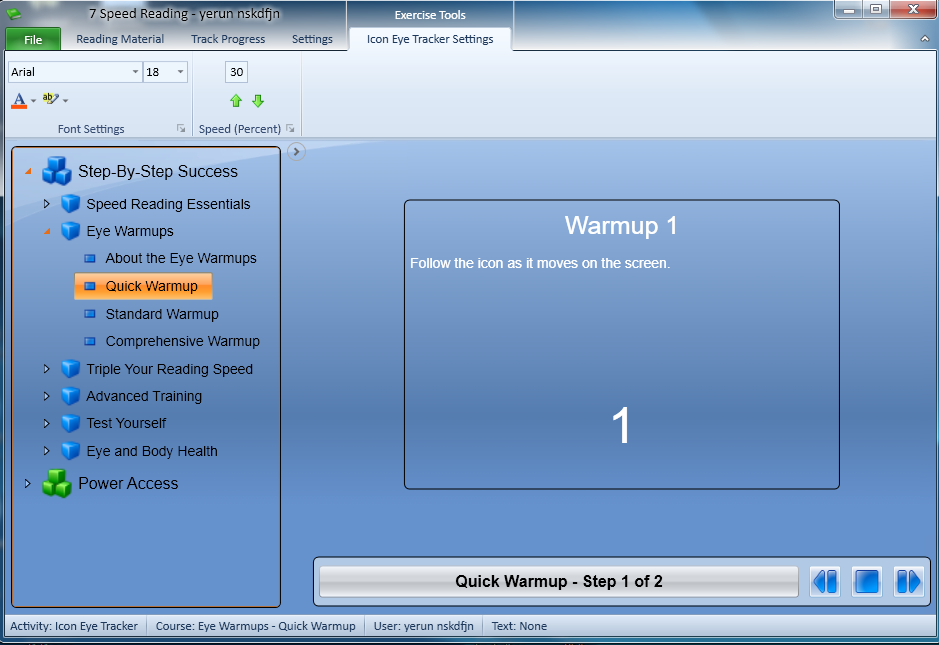The height and width of the screenshot is (645, 939).
Task: Click User: yerun nskdfjn status entry
Action: (423, 626)
